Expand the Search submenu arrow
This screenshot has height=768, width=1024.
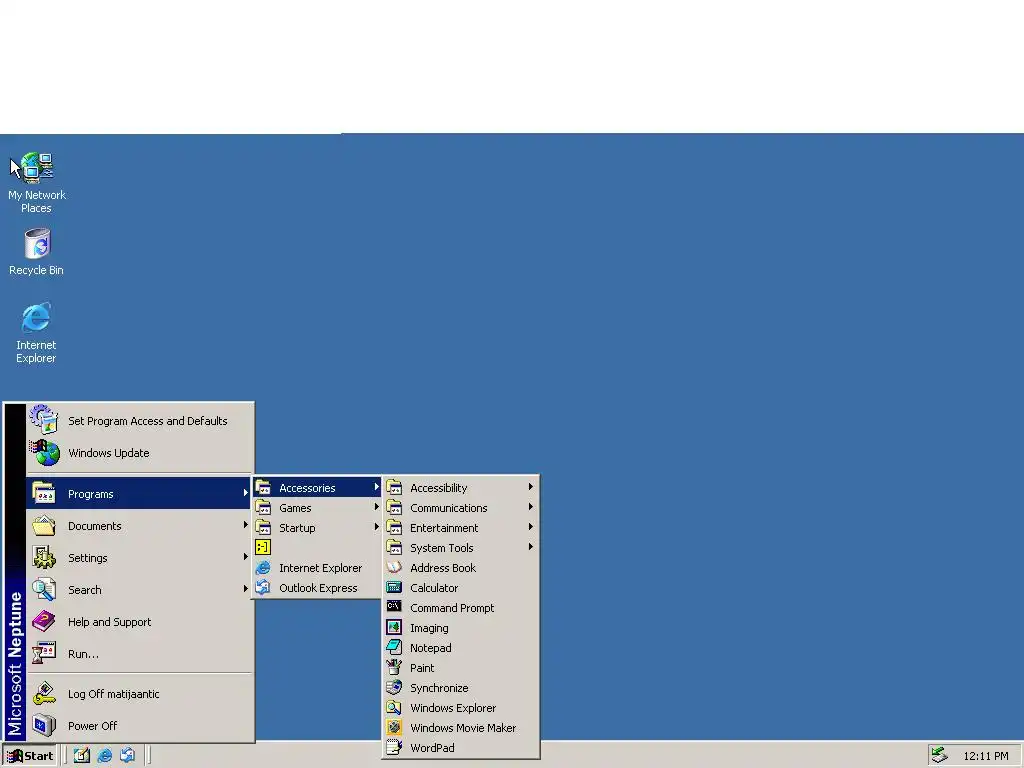246,589
